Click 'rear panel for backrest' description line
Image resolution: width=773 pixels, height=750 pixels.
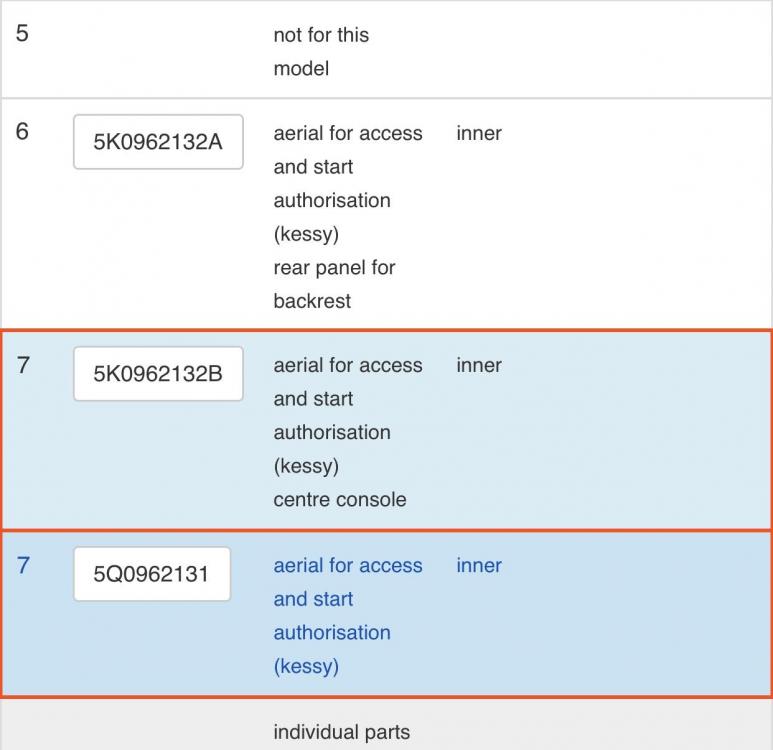(334, 284)
